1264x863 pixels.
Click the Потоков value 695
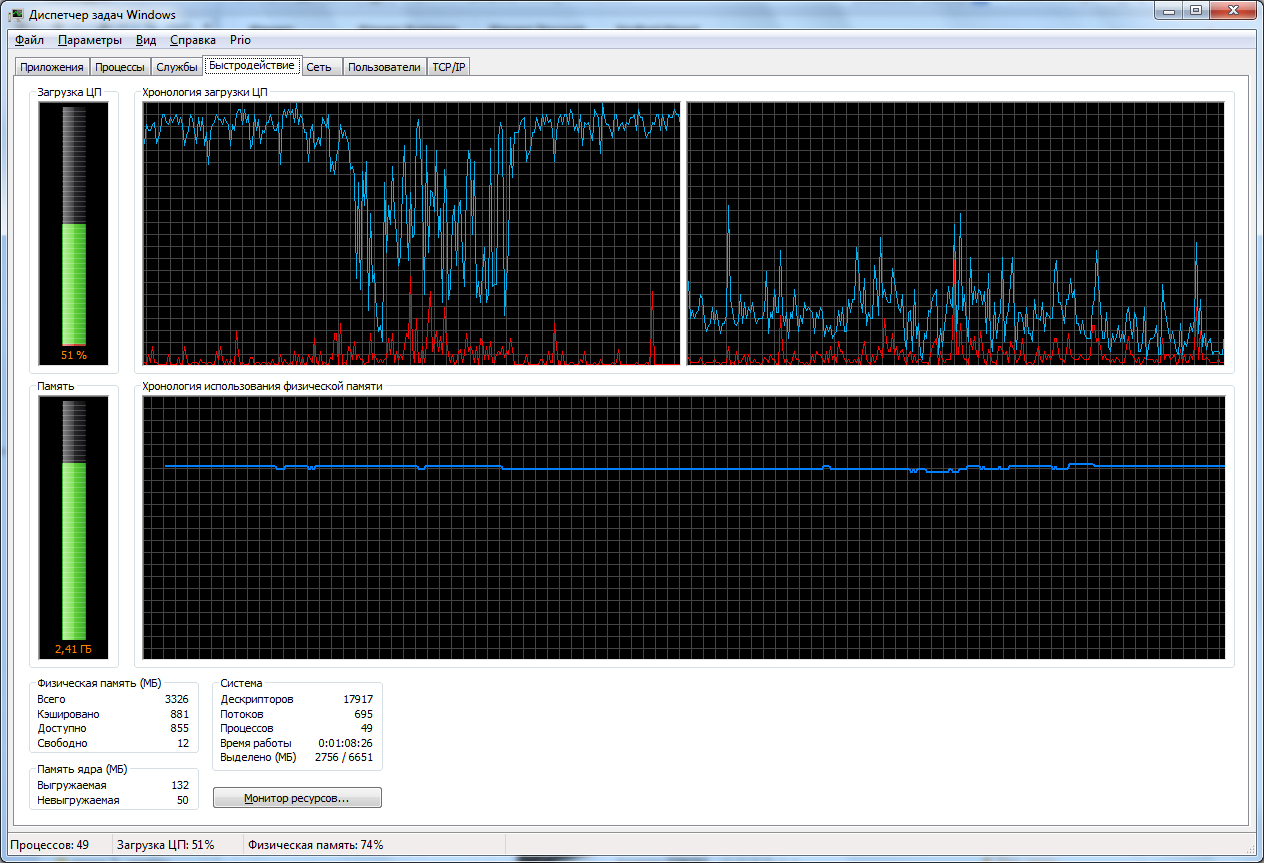(363, 714)
